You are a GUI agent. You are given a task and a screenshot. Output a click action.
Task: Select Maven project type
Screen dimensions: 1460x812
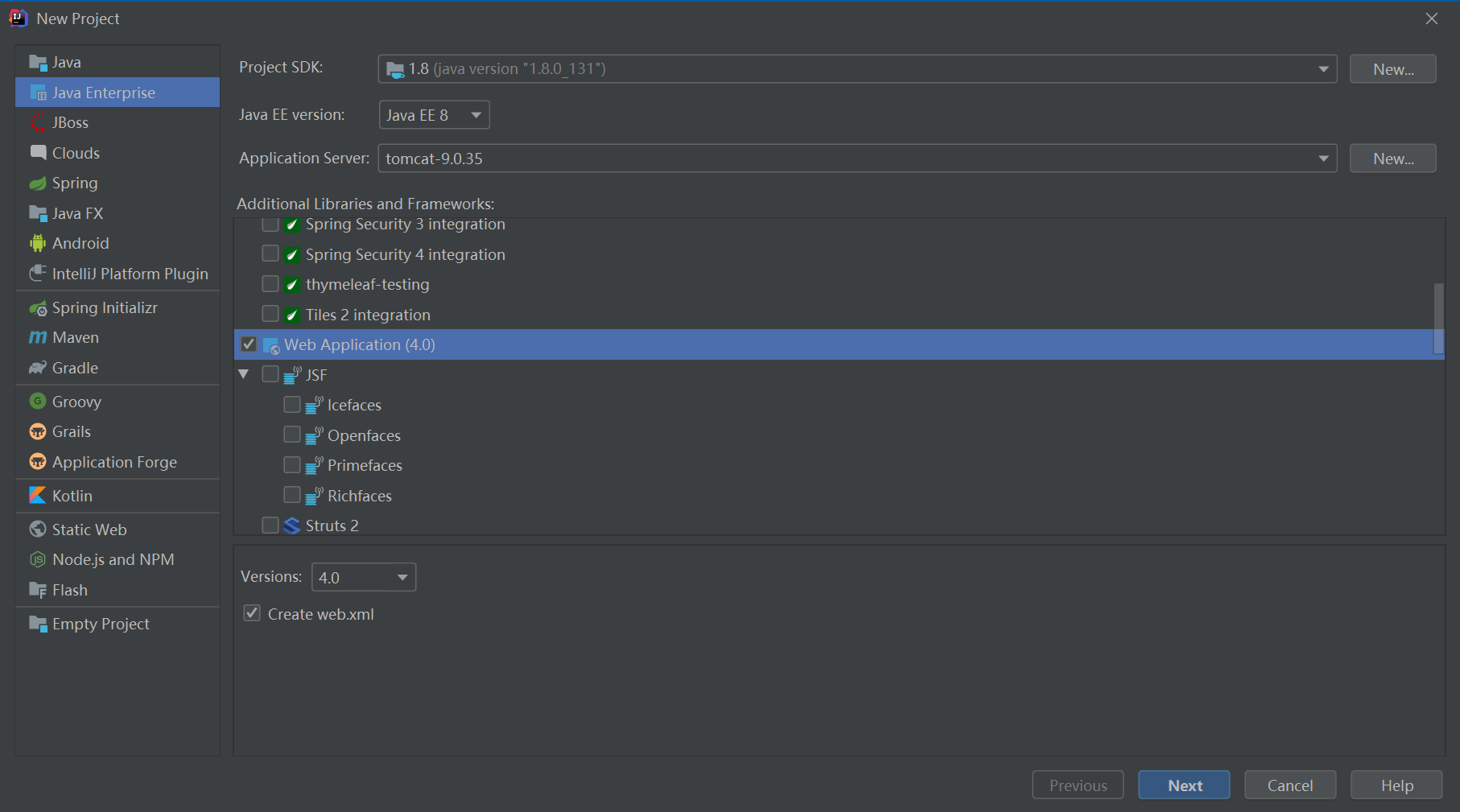point(118,338)
